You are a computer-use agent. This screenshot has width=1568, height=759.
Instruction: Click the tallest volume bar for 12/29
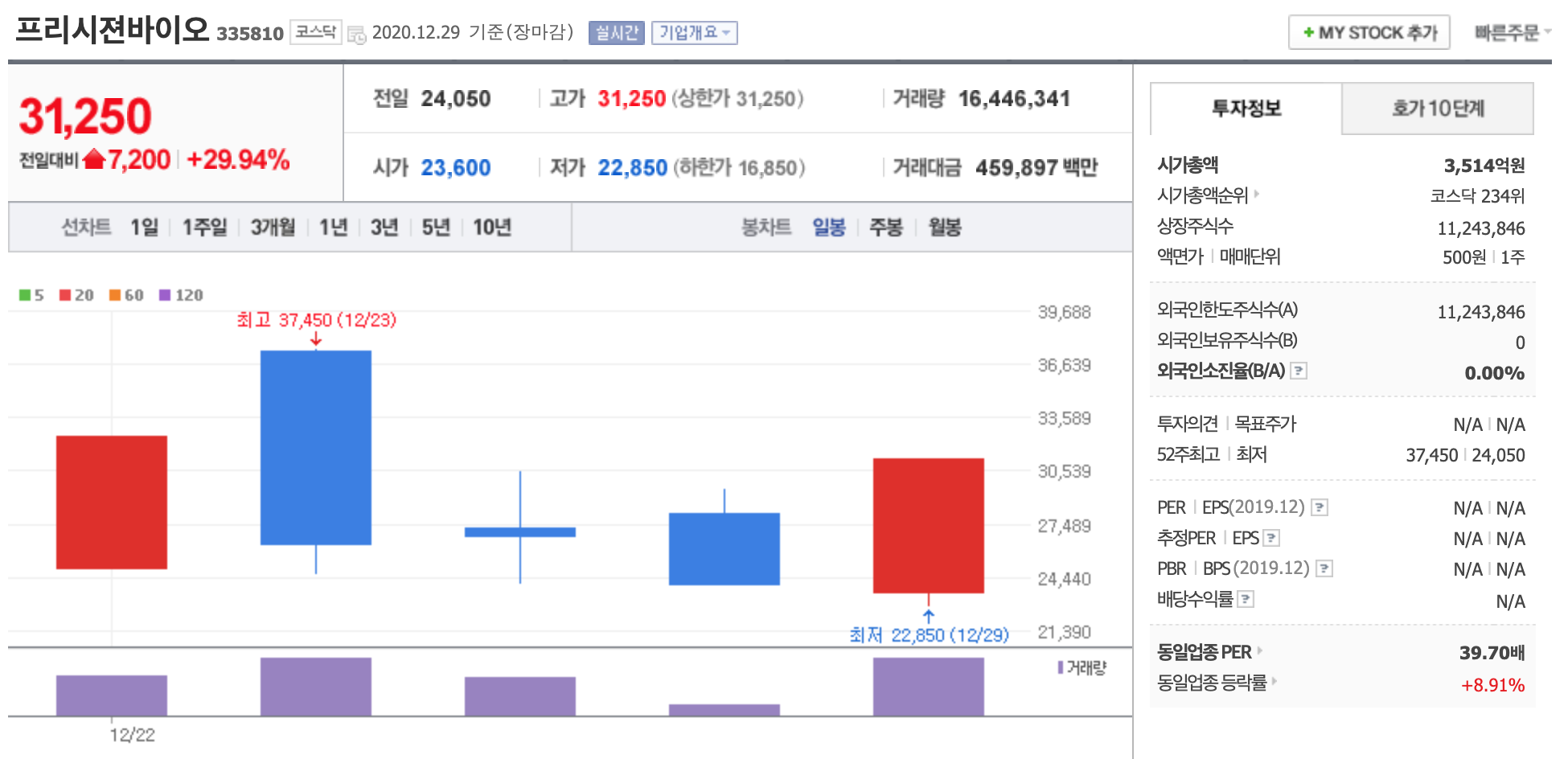(x=929, y=687)
